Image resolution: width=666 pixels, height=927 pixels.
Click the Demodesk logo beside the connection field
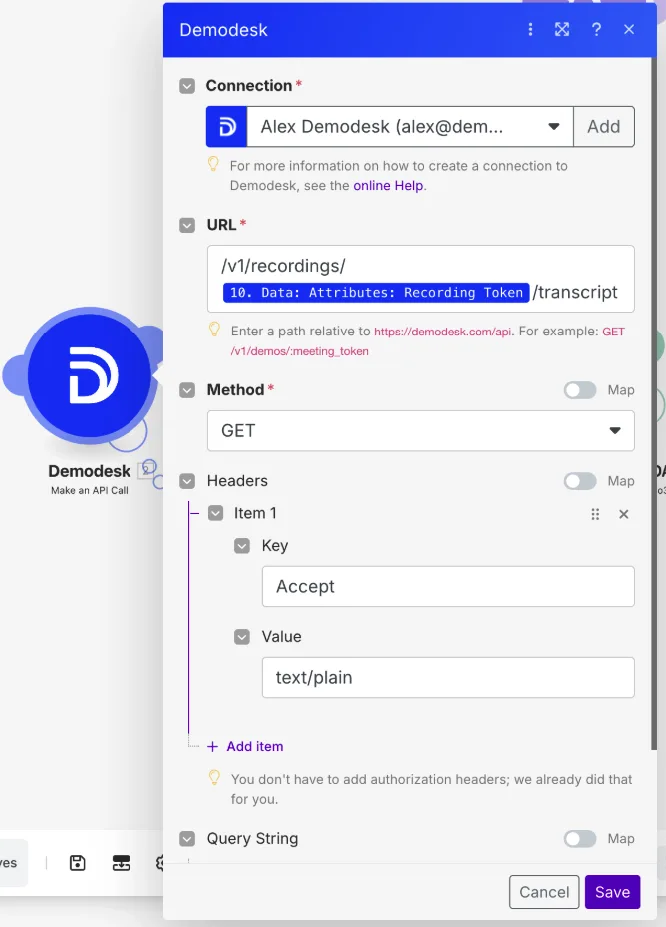226,127
